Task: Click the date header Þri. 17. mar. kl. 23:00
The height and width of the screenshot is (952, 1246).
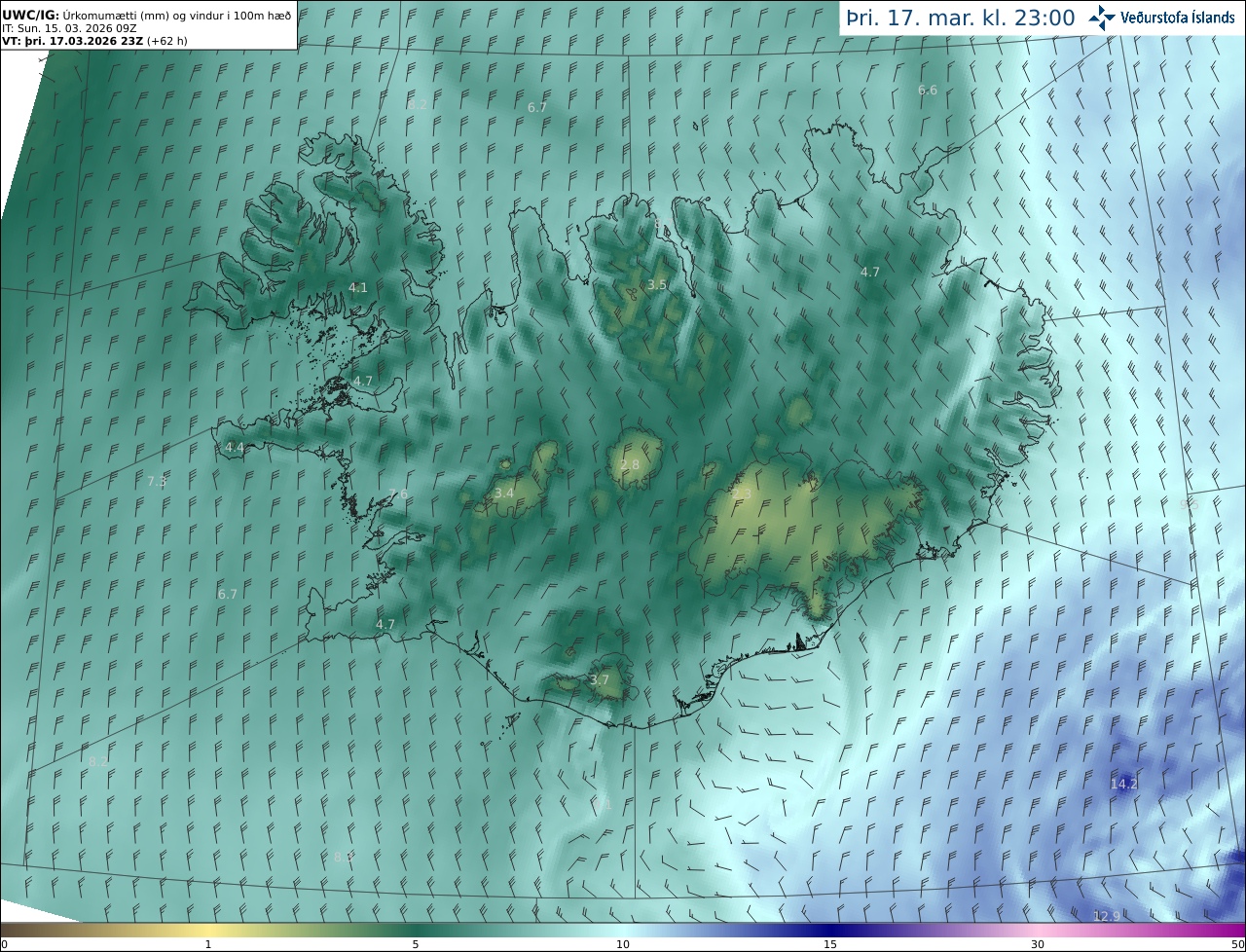Action: (x=960, y=18)
